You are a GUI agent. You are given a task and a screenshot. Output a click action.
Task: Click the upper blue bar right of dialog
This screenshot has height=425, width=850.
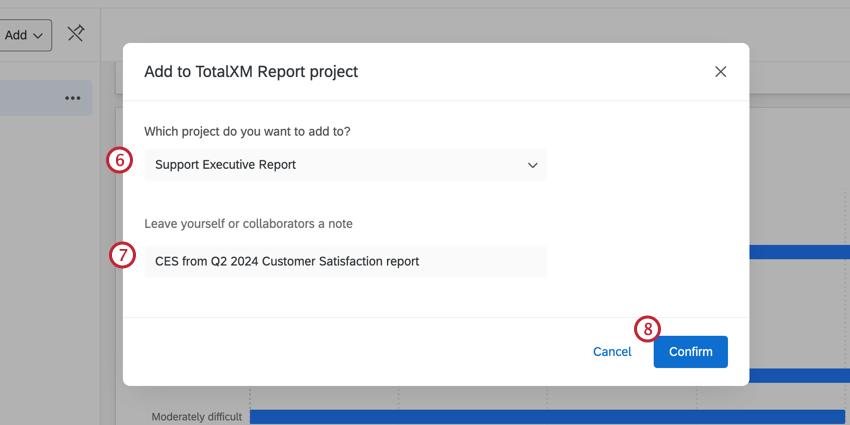798,252
